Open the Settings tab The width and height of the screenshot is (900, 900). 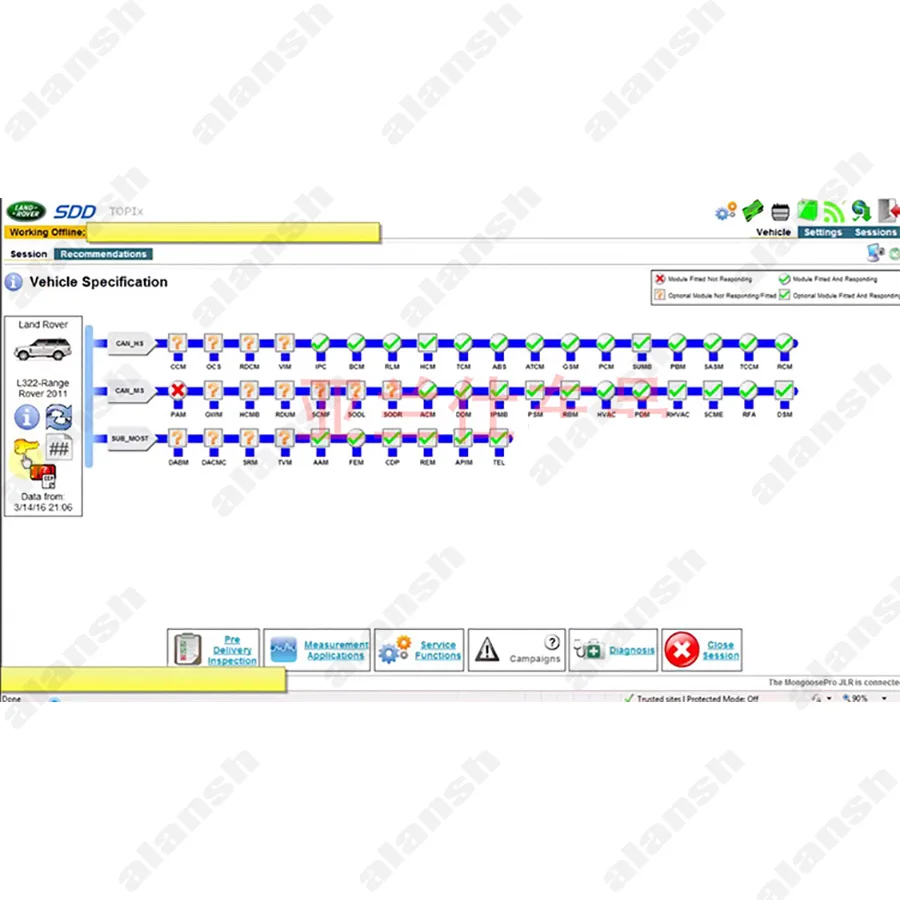tap(823, 232)
